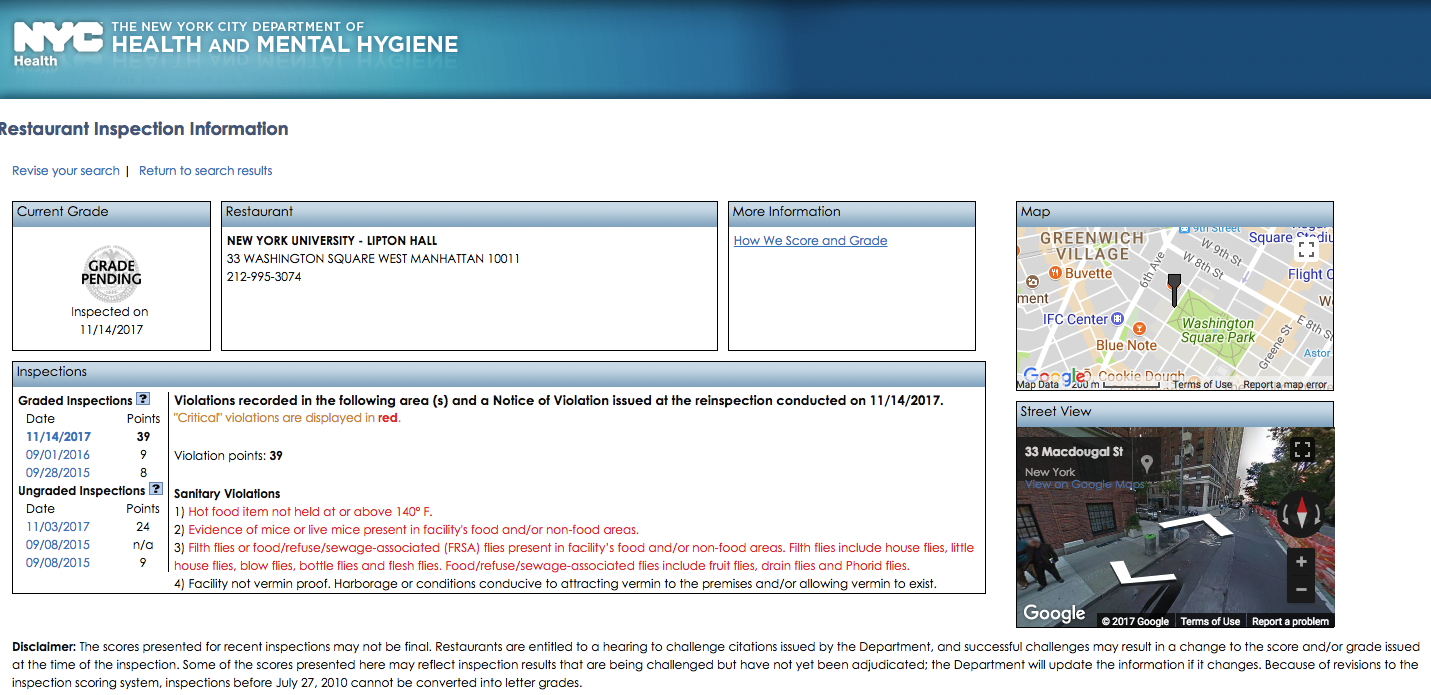Click the NYC Health logo
Screen dimensions: 1431x695
(58, 44)
